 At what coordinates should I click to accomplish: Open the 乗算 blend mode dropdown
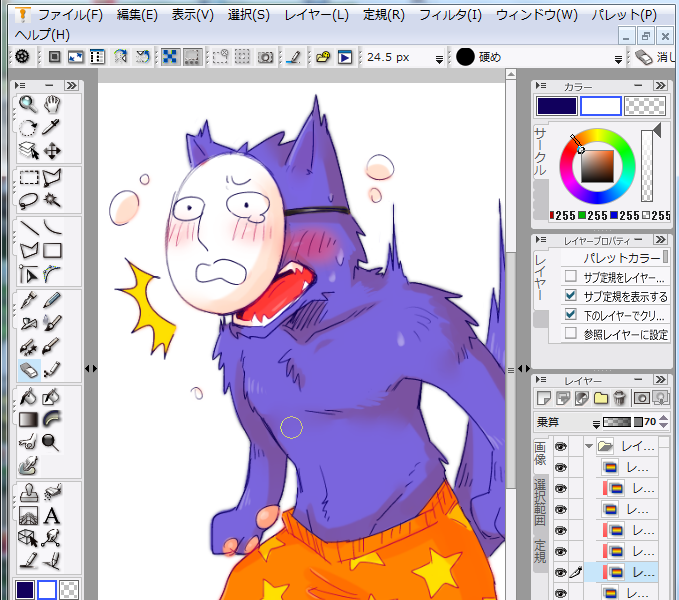(561, 422)
